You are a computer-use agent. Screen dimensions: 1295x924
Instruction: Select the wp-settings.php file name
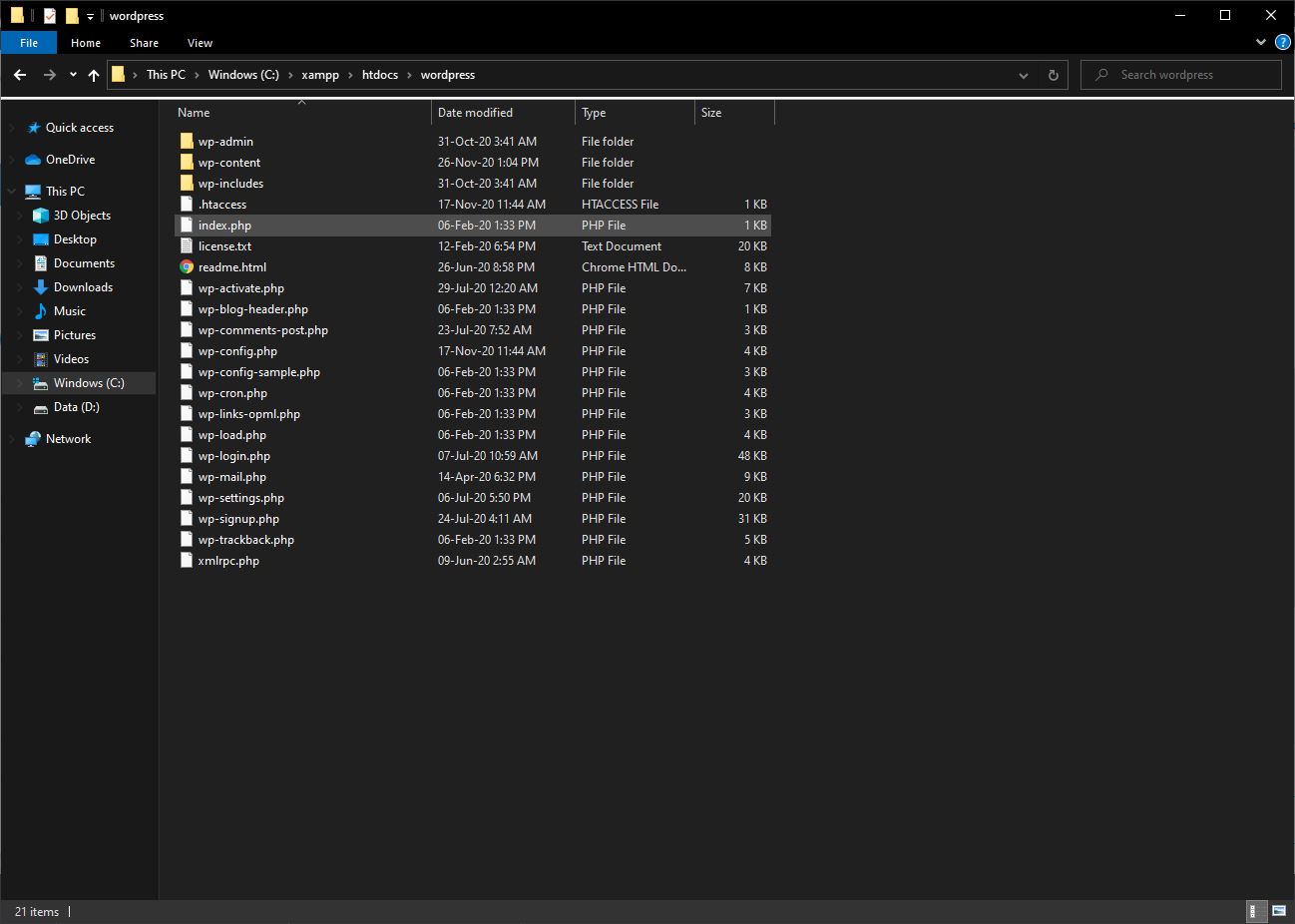241,498
